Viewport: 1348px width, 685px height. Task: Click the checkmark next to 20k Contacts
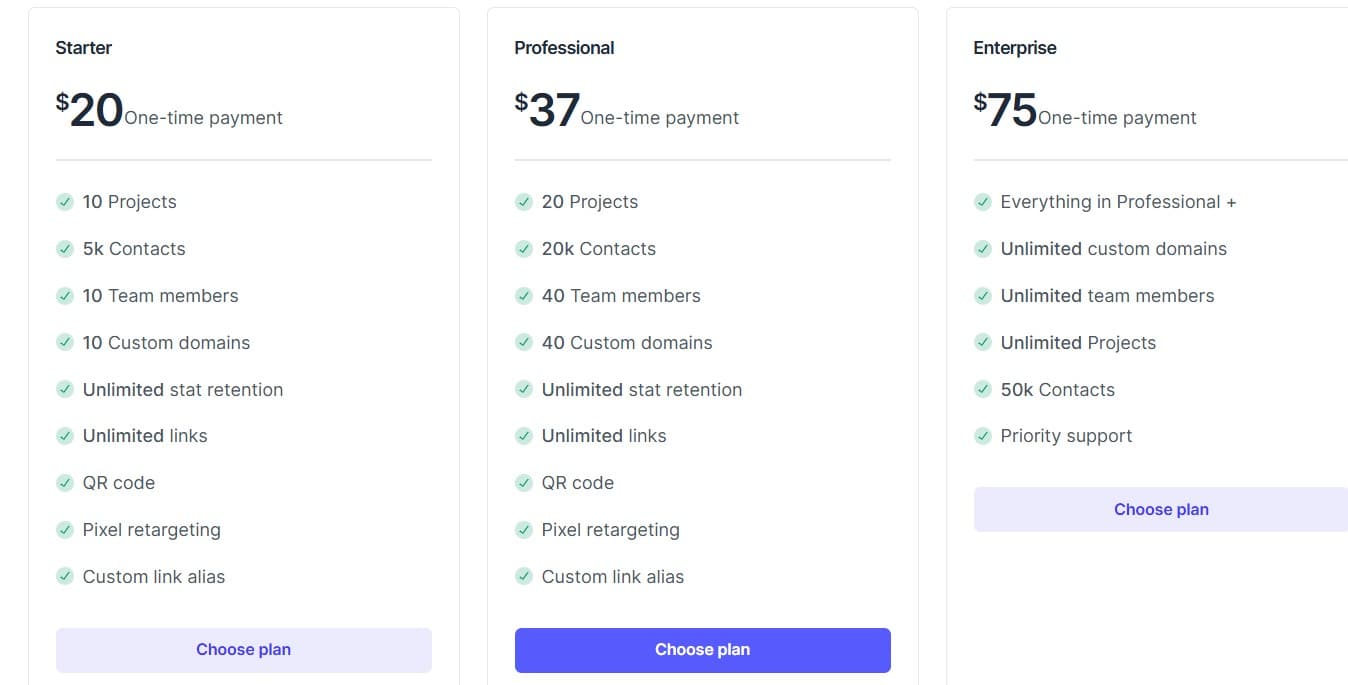(x=524, y=249)
